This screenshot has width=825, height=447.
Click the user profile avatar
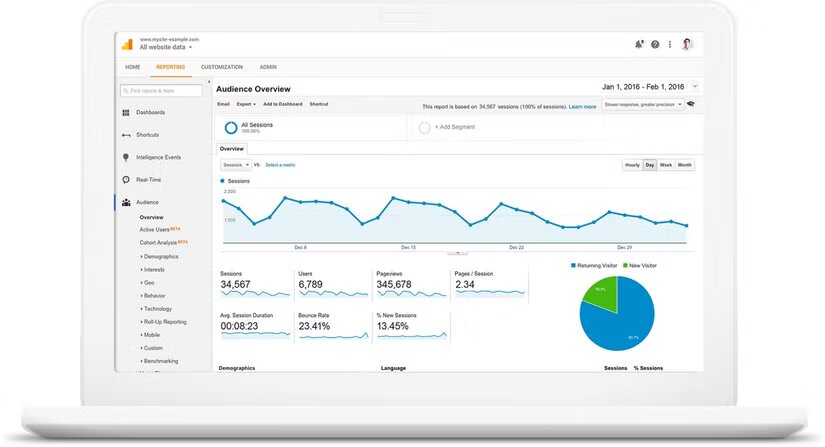point(687,44)
